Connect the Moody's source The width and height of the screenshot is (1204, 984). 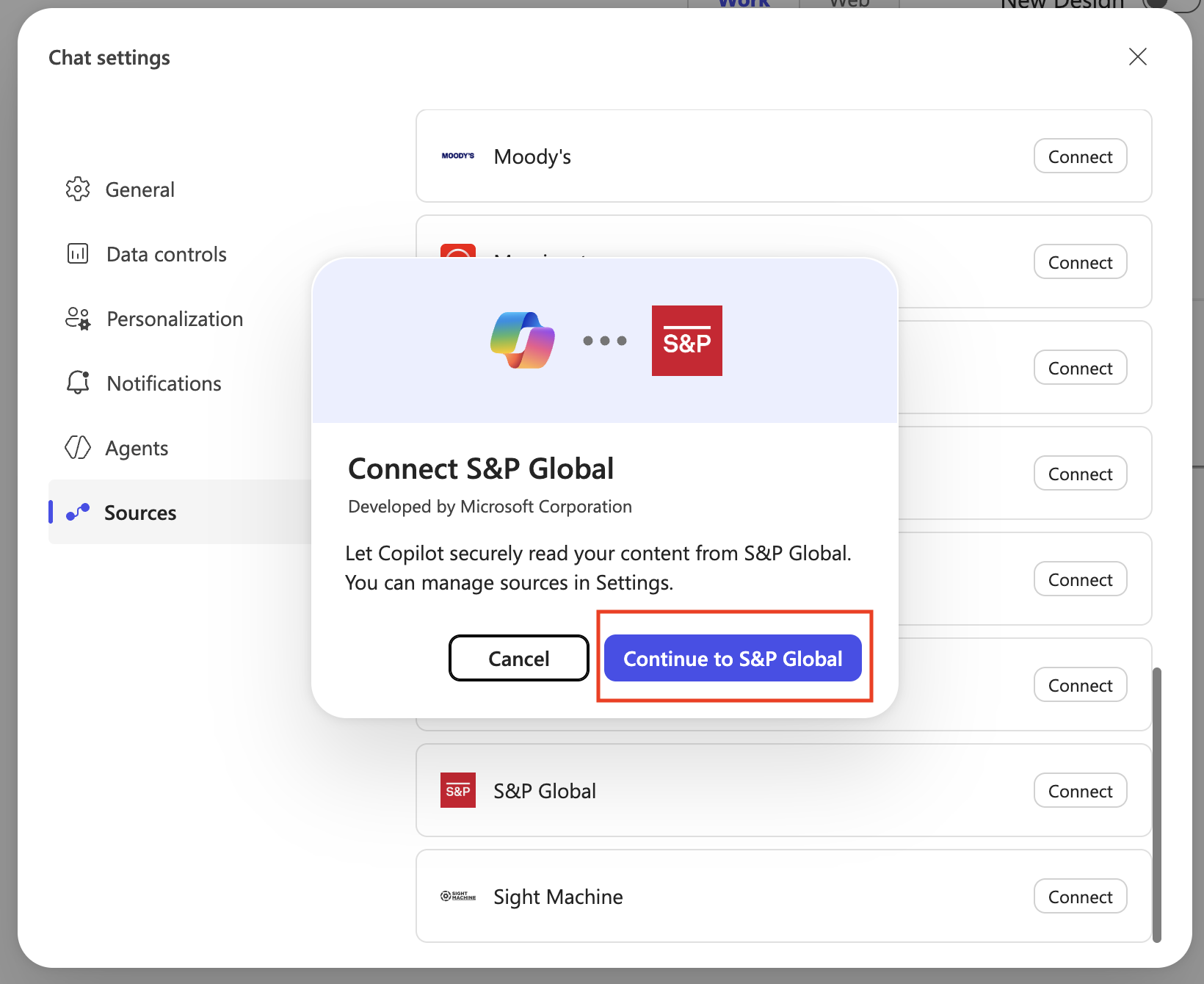pos(1080,156)
